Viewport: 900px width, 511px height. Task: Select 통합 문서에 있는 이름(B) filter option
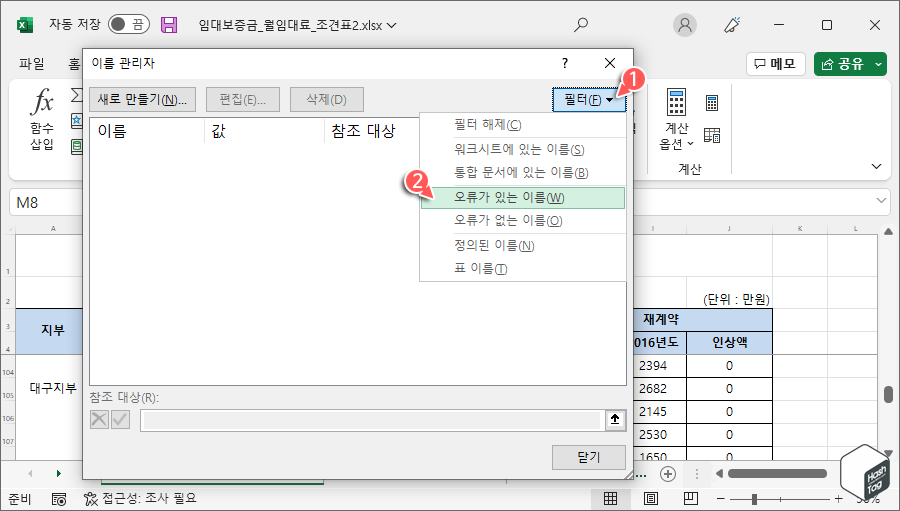coord(523,173)
